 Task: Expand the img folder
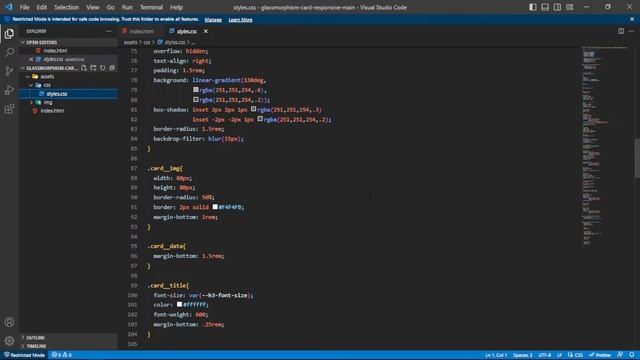point(31,102)
